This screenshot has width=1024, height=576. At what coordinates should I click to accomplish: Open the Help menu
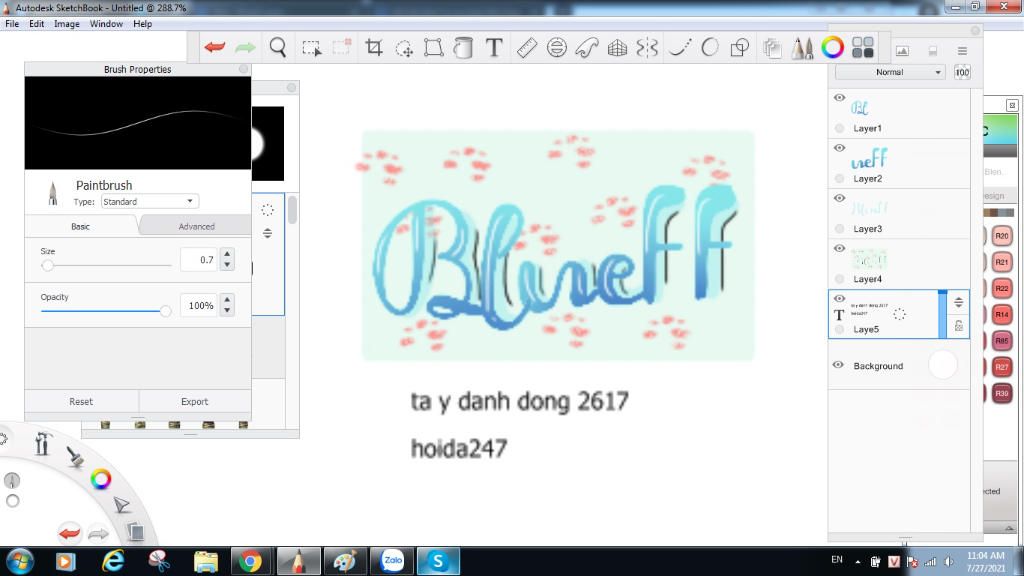pyautogui.click(x=142, y=24)
